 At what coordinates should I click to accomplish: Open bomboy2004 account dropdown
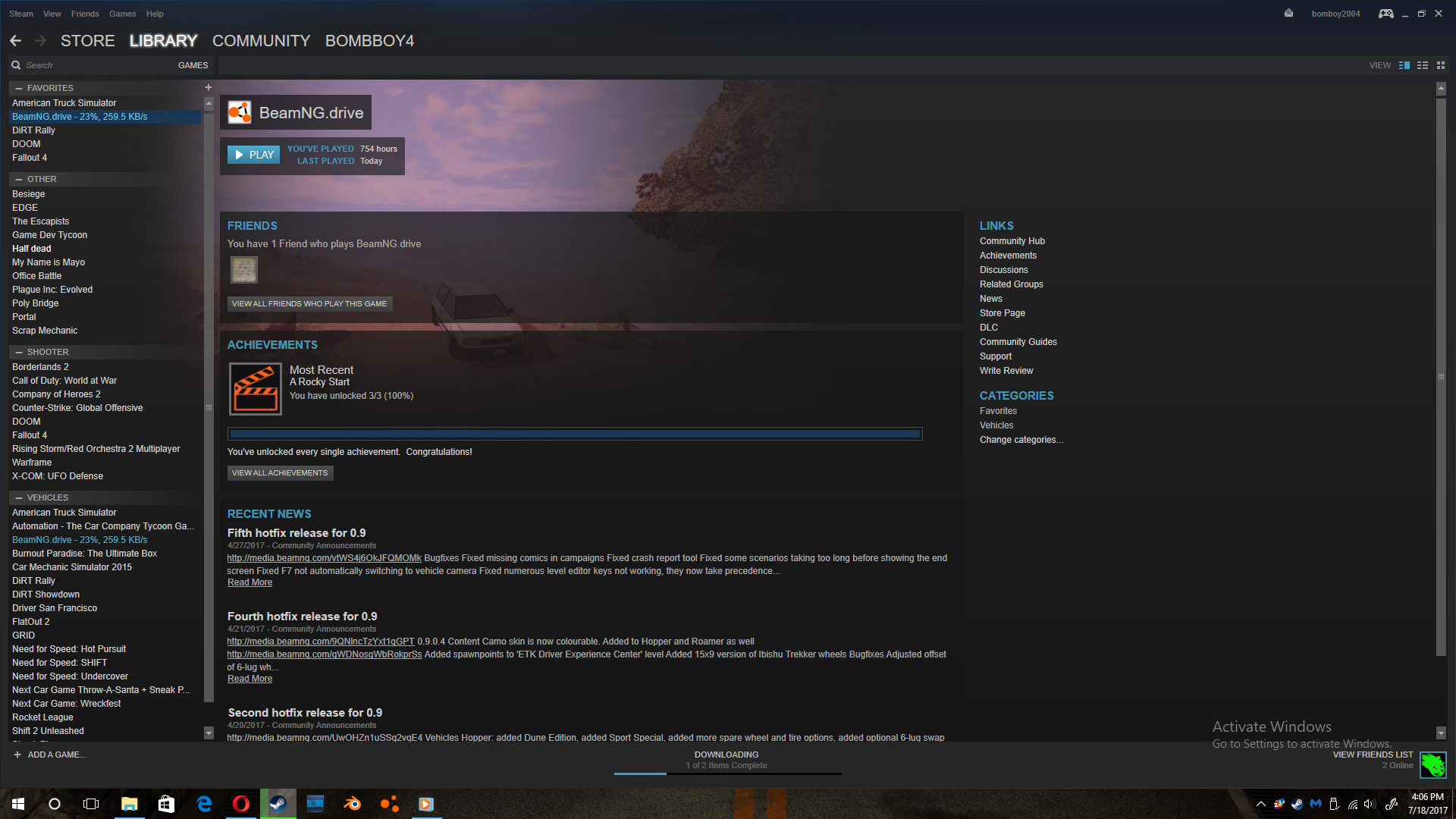(x=1335, y=14)
